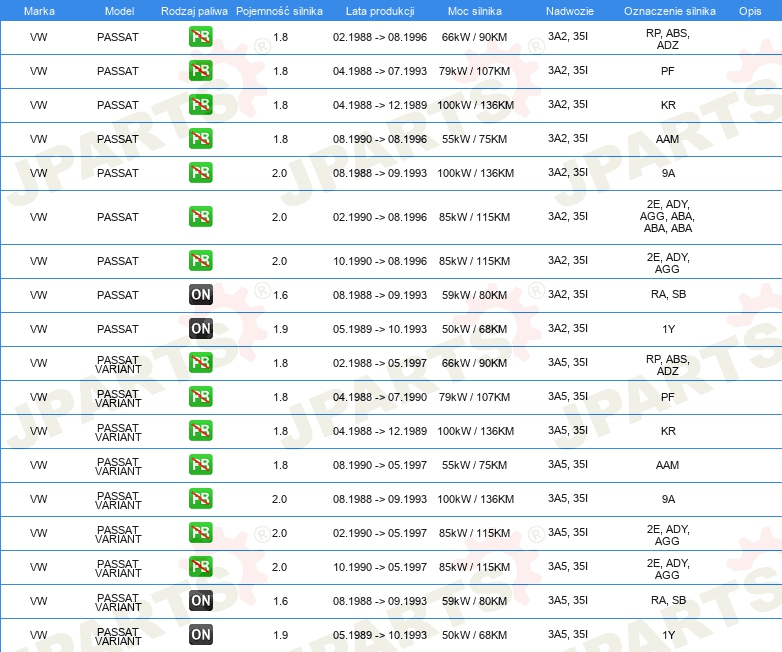Image resolution: width=782 pixels, height=652 pixels.
Task: Select the date cell '02.1990 -> 05.1997'
Action: click(380, 533)
